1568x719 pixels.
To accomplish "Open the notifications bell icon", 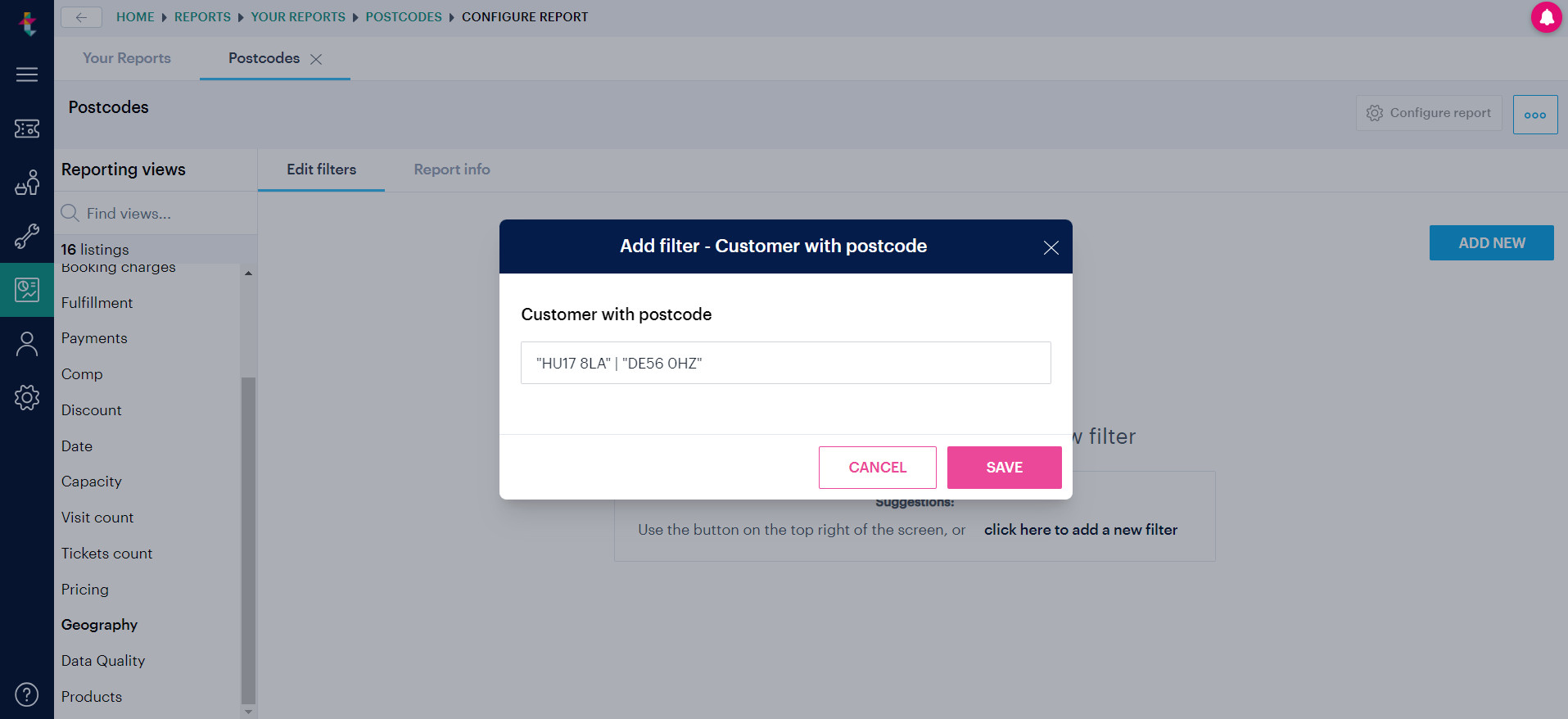I will click(1546, 17).
